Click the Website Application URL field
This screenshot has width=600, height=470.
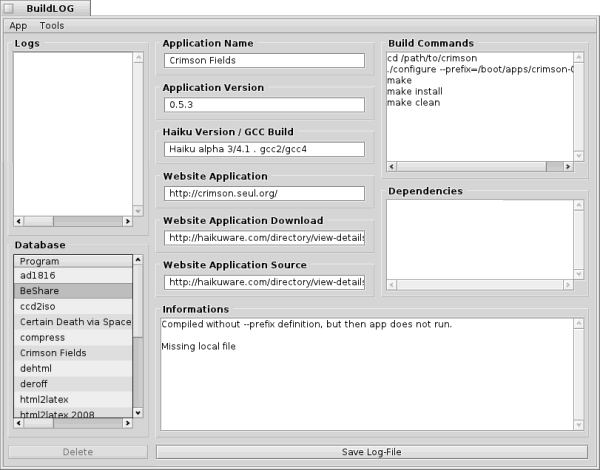pyautogui.click(x=264, y=193)
